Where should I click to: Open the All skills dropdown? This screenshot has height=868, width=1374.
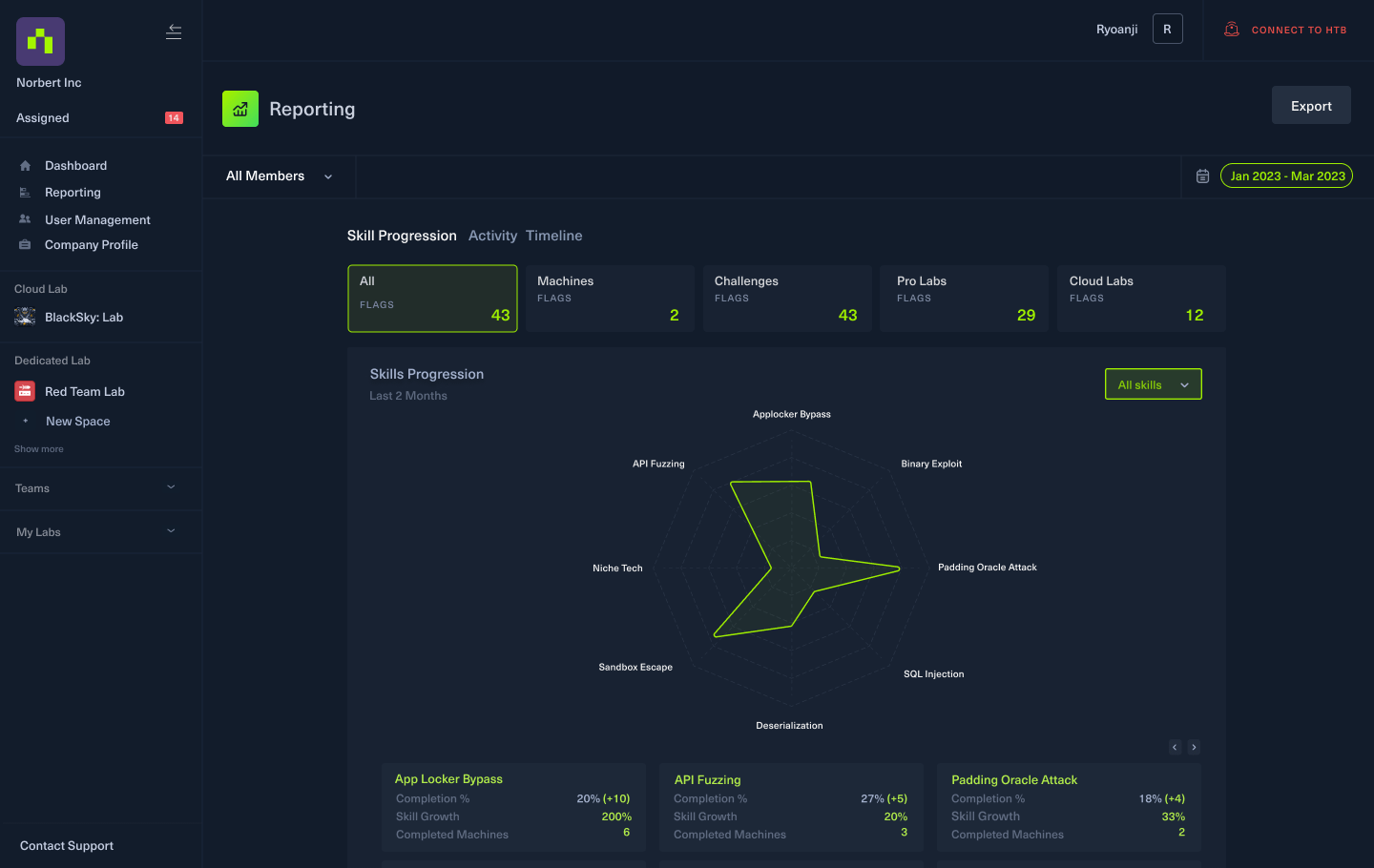tap(1153, 384)
